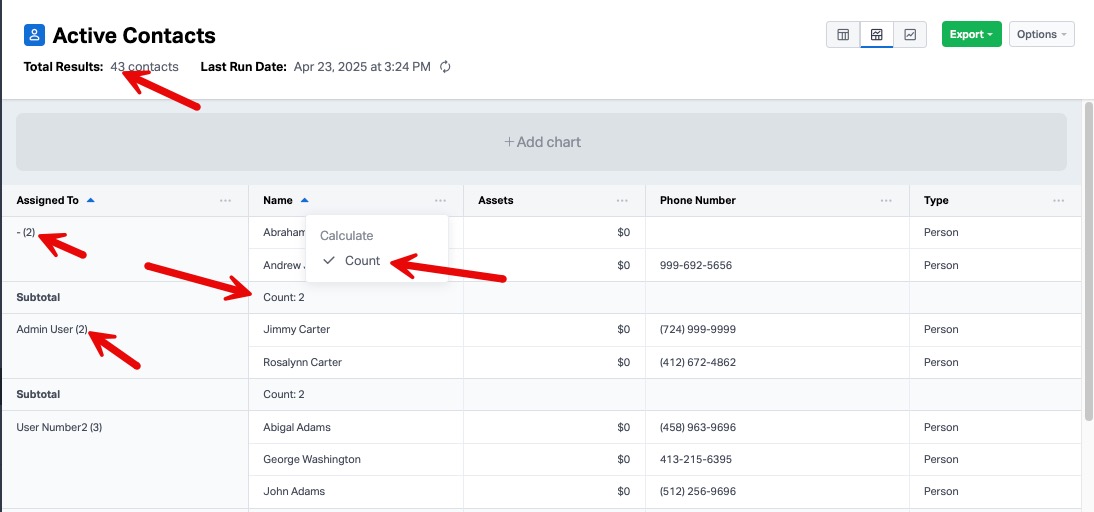Click the Assets column header
The height and width of the screenshot is (512, 1094).
[495, 200]
